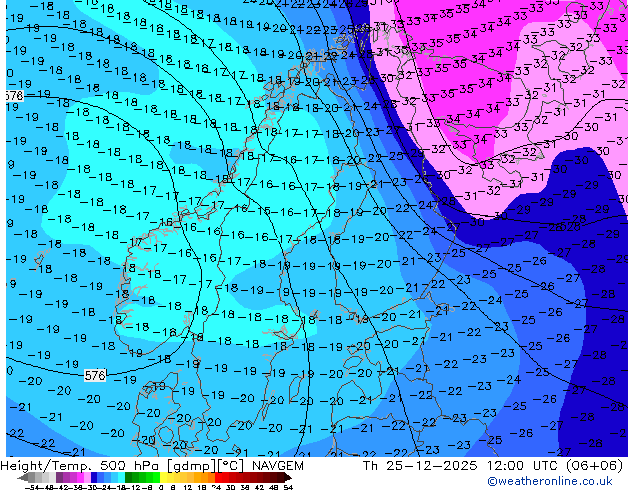Select the NAVGEM model name text
This screenshot has width=634, height=490.
coord(277,466)
